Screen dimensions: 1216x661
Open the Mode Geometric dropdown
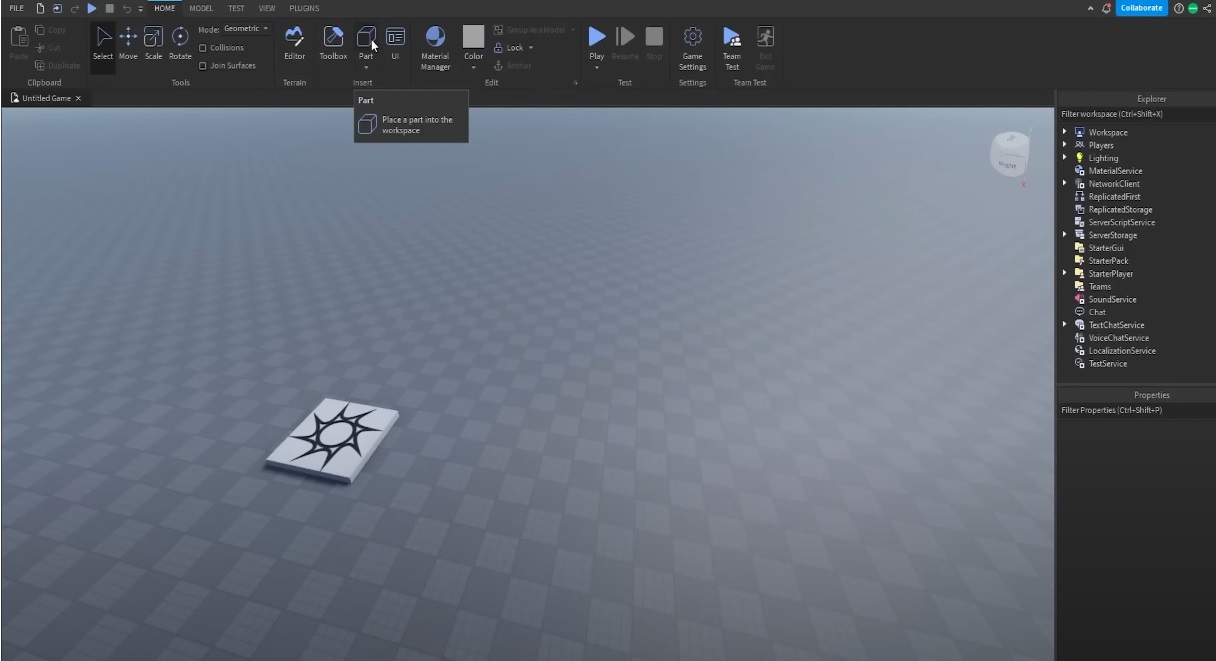click(x=246, y=29)
